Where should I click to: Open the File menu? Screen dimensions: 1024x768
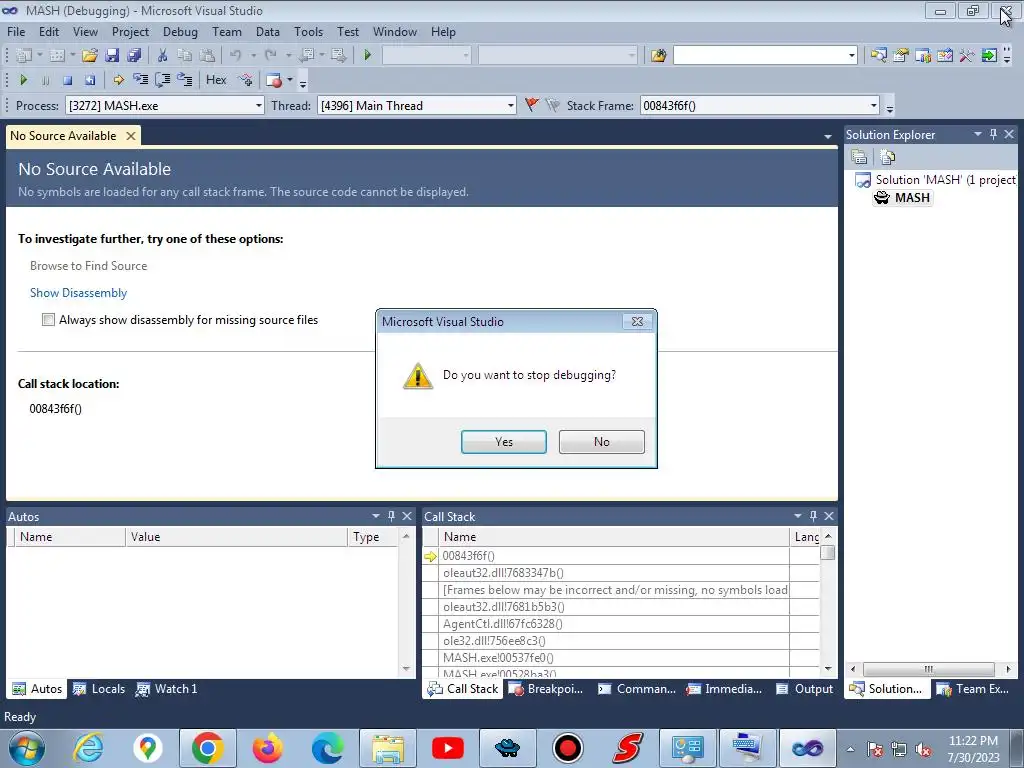click(16, 31)
